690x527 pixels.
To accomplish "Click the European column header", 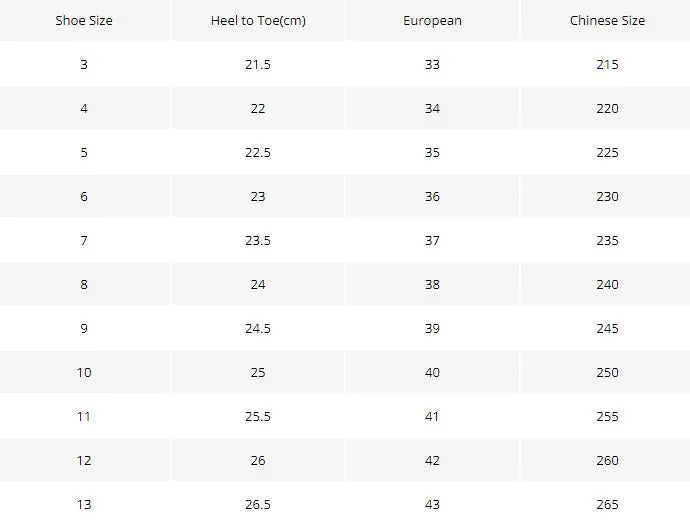I will 432,21.
